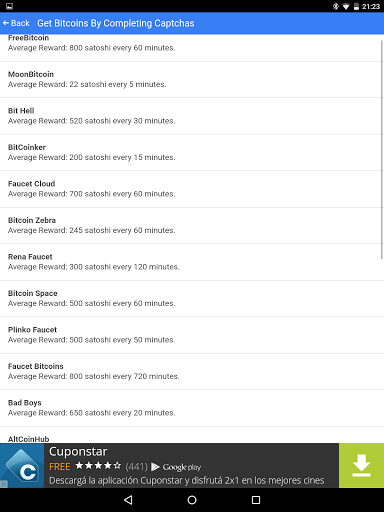Image resolution: width=384 pixels, height=512 pixels.
Task: Tap the Android home circle icon
Action: [192, 500]
